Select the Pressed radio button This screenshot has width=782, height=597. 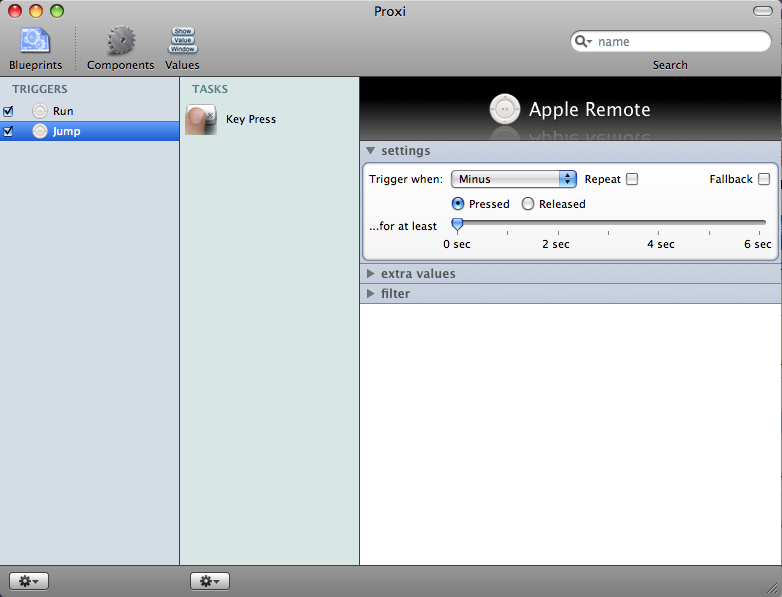(457, 204)
